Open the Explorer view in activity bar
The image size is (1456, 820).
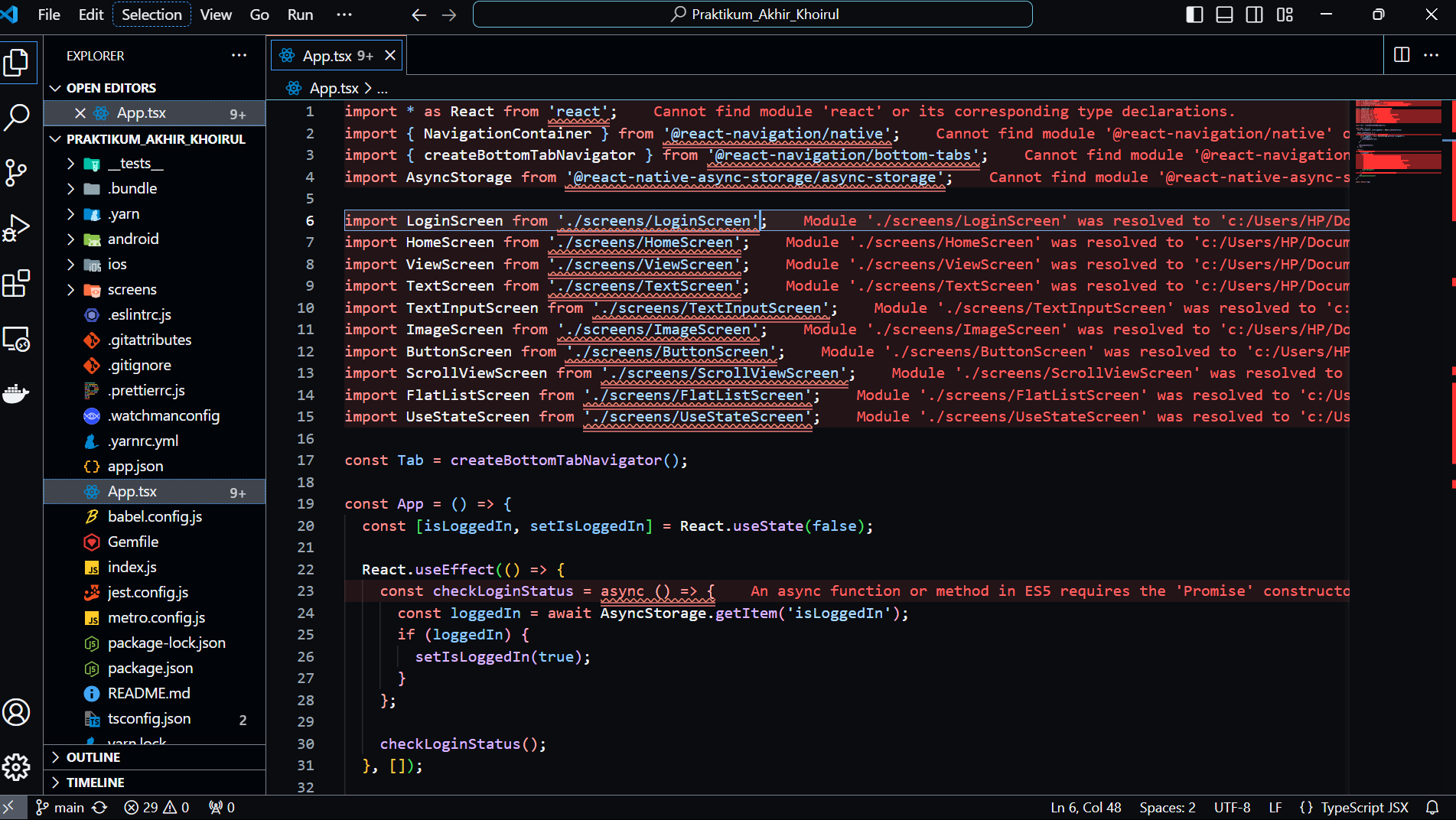pyautogui.click(x=17, y=63)
